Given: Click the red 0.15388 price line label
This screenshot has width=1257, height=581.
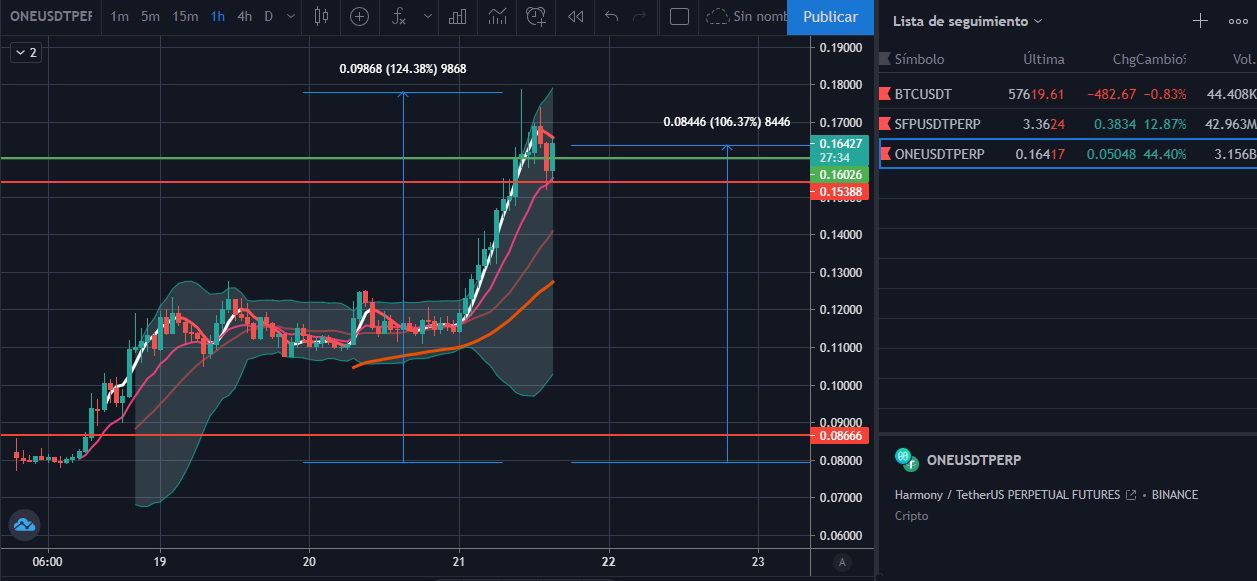Looking at the screenshot, I should click(842, 191).
